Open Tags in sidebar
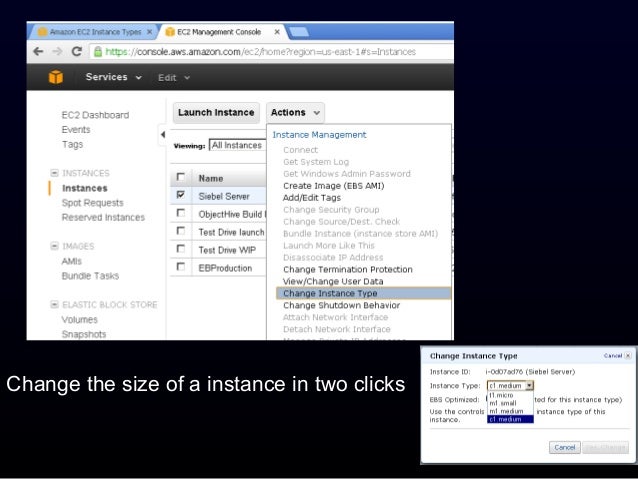Viewport: 638px width, 479px height. tap(72, 144)
